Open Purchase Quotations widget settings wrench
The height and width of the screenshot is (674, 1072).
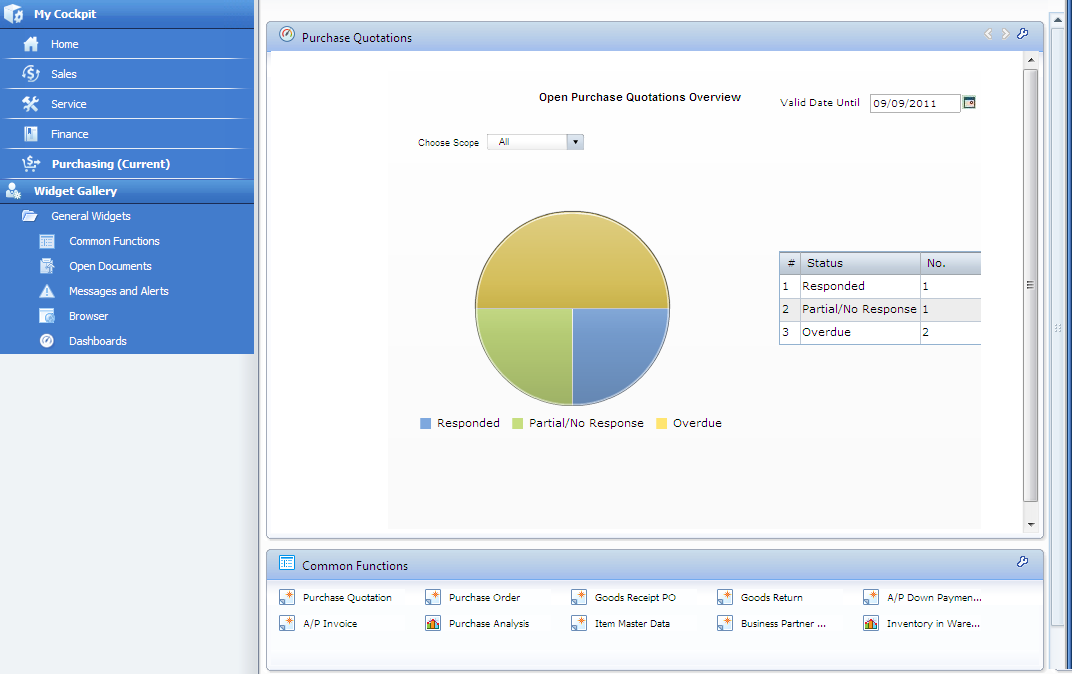[x=1023, y=33]
